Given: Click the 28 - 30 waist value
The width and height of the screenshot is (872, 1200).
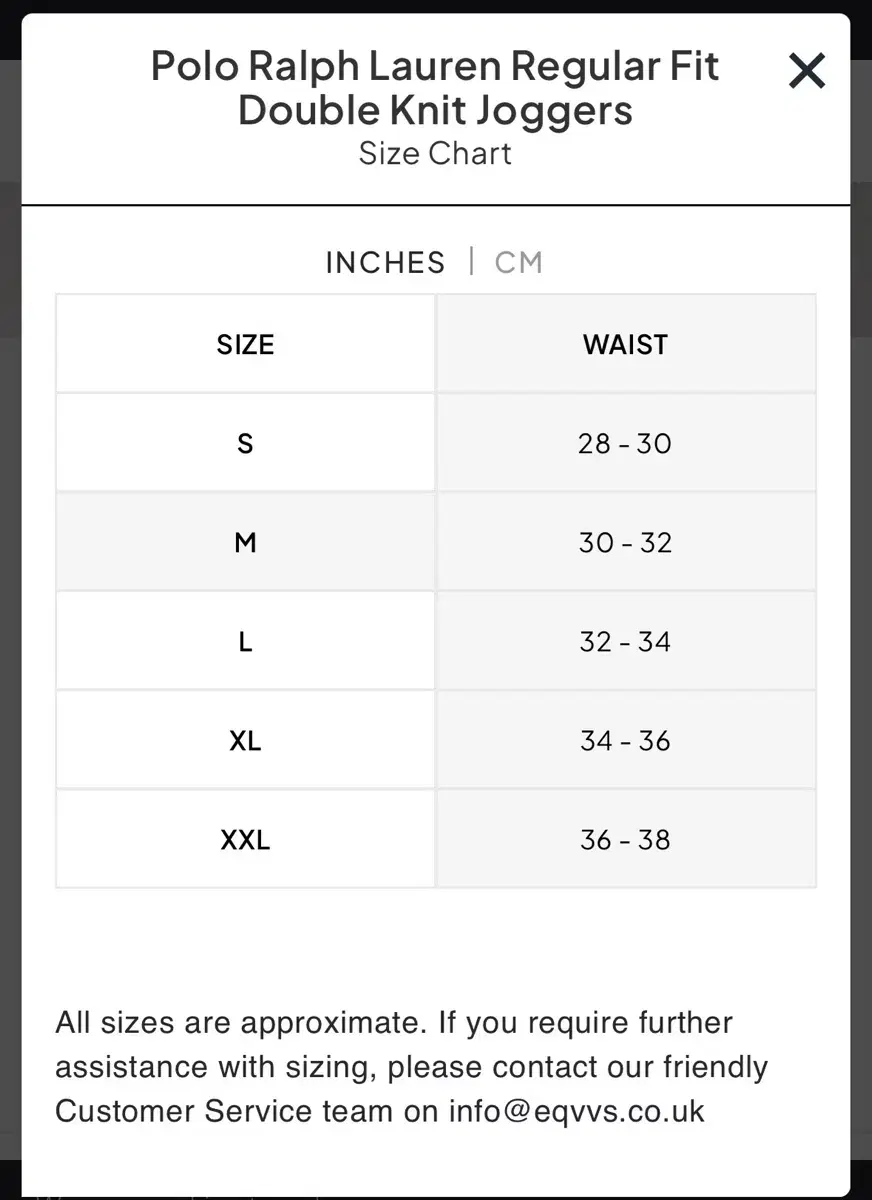Looking at the screenshot, I should [626, 442].
